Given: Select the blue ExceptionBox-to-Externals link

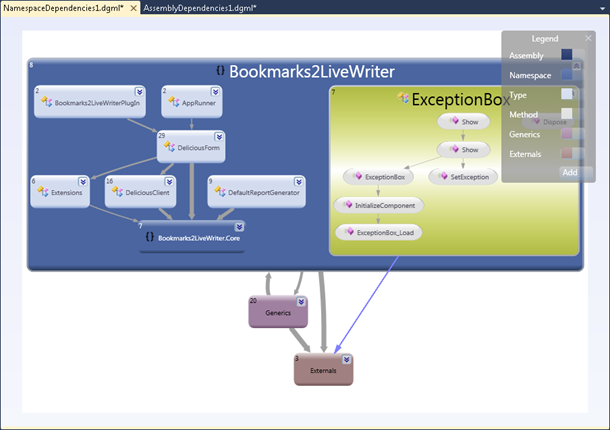Looking at the screenshot, I should pos(367,304).
